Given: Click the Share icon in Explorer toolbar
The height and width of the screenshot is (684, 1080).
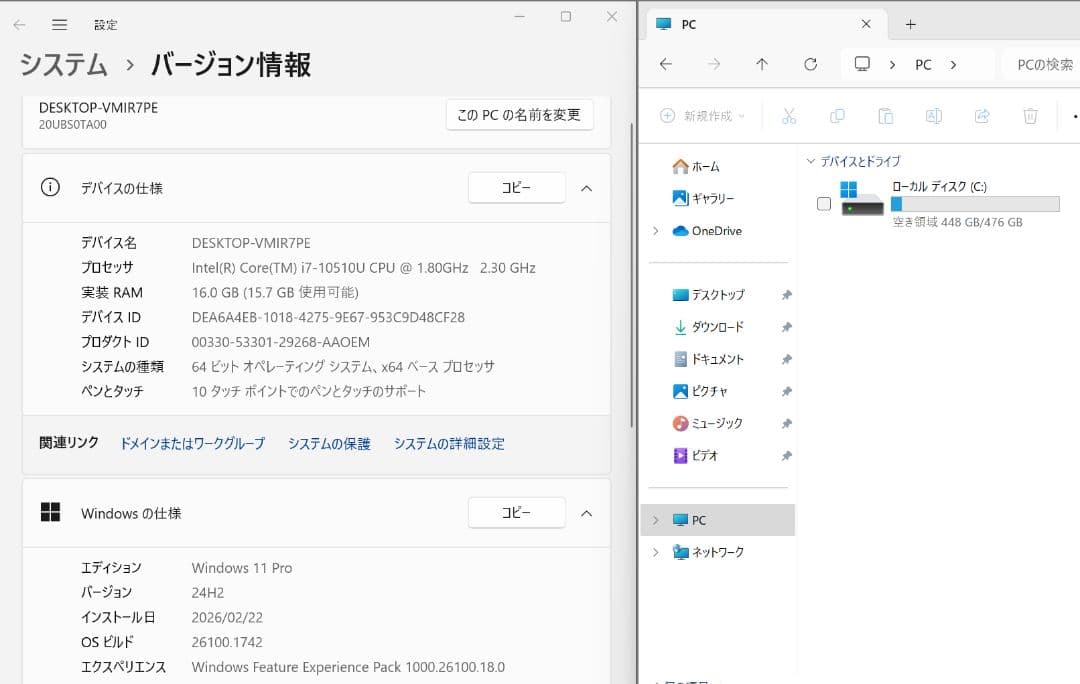Looking at the screenshot, I should click(x=982, y=116).
